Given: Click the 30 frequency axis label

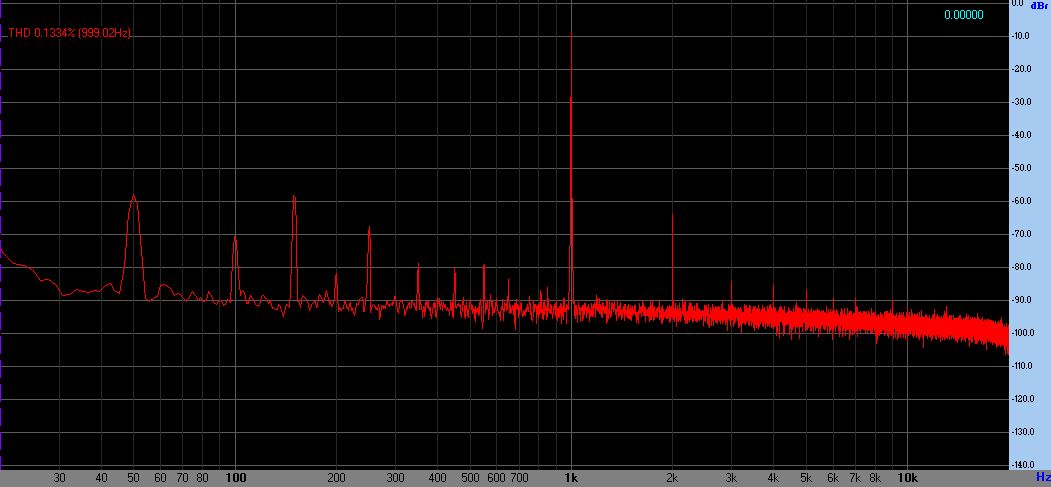Looking at the screenshot, I should click(x=60, y=478).
